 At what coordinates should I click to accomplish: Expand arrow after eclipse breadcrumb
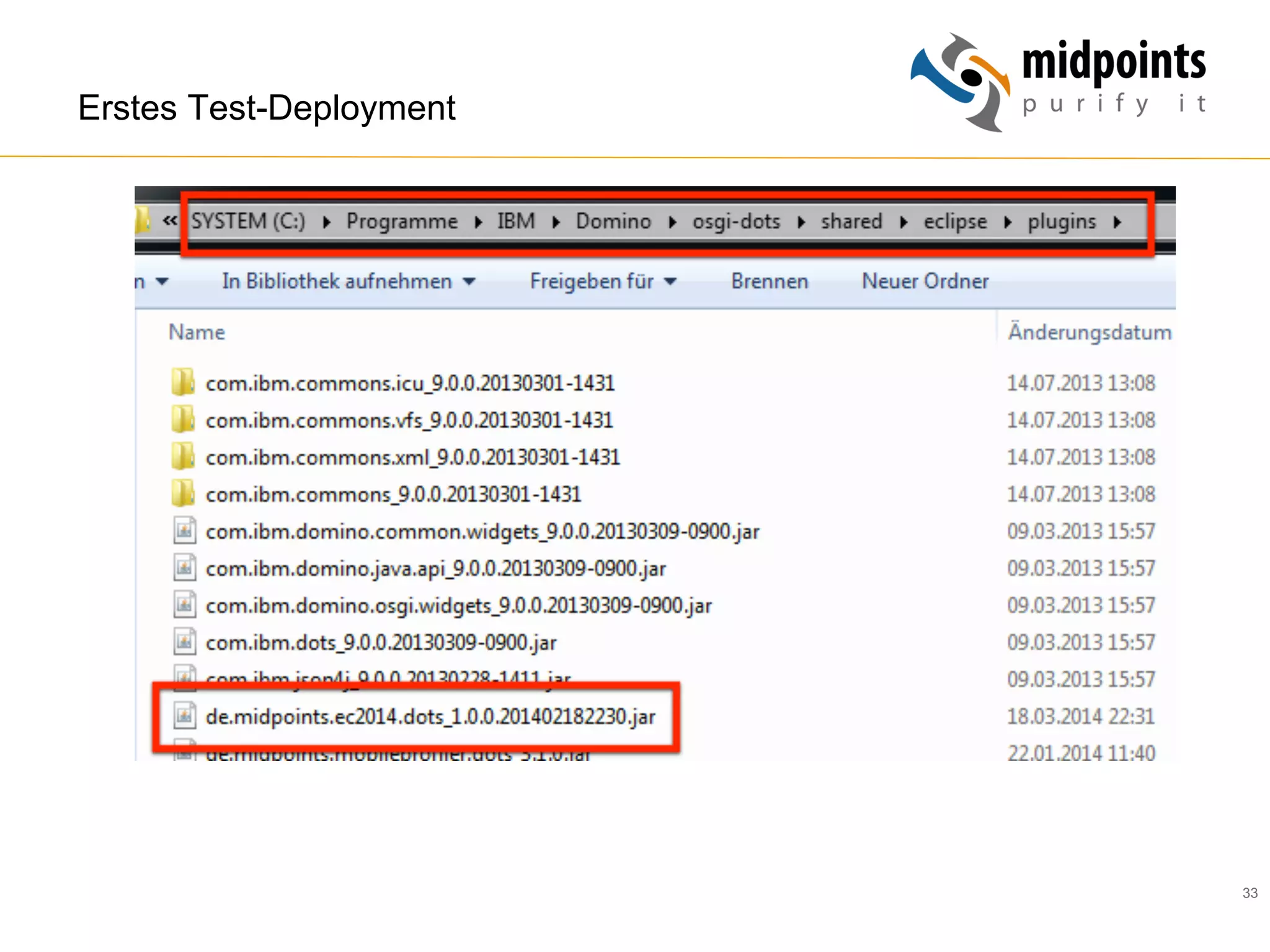[1008, 222]
